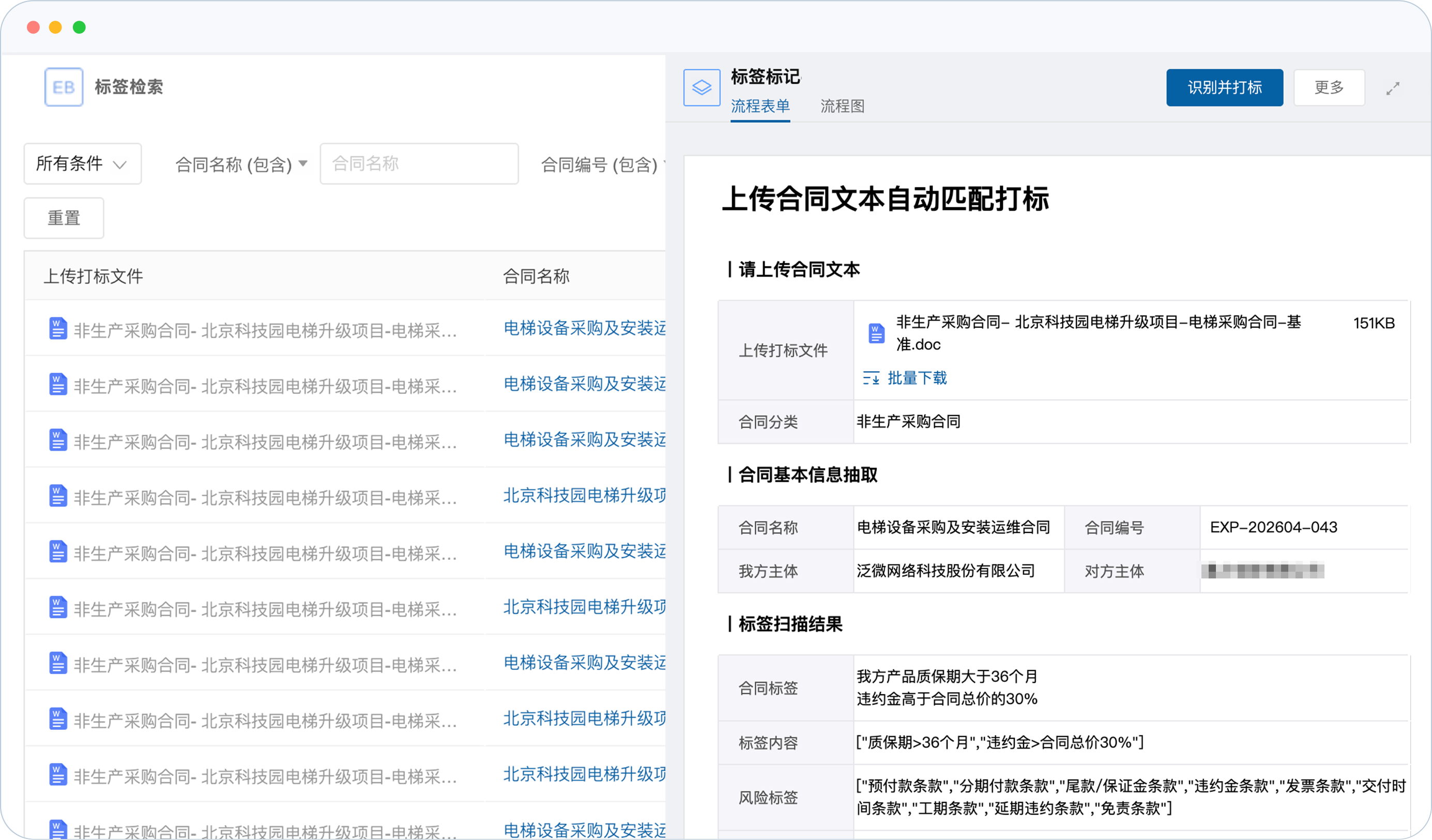Click contract number EXP-202604-043
This screenshot has width=1432, height=840.
(x=1273, y=527)
